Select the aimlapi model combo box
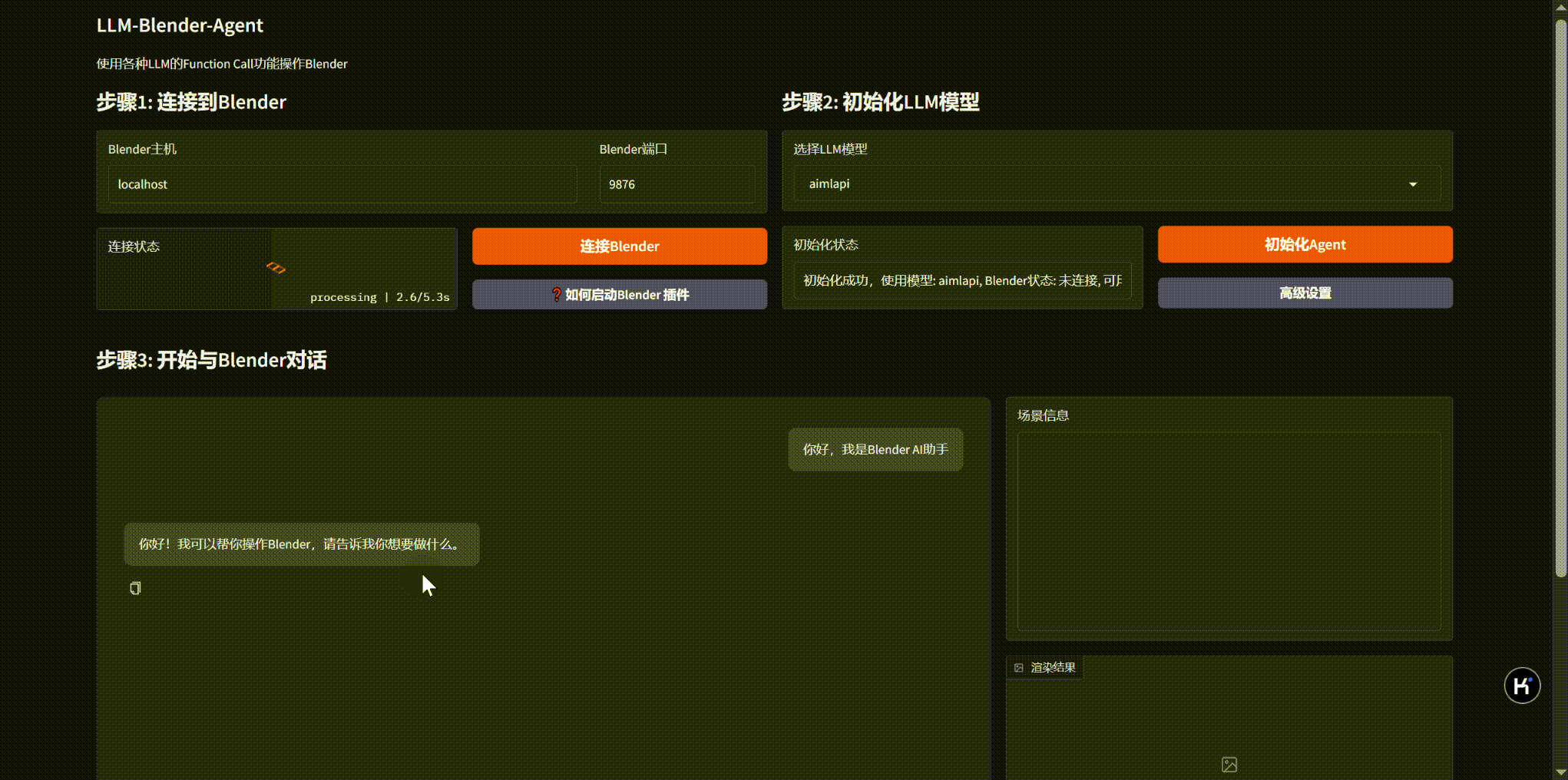 tap(1117, 184)
